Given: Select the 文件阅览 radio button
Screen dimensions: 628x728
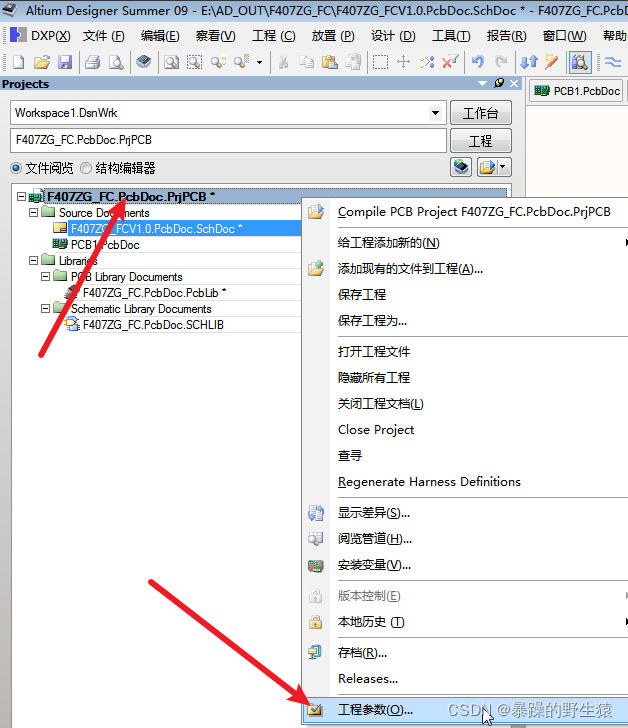Looking at the screenshot, I should [x=16, y=168].
